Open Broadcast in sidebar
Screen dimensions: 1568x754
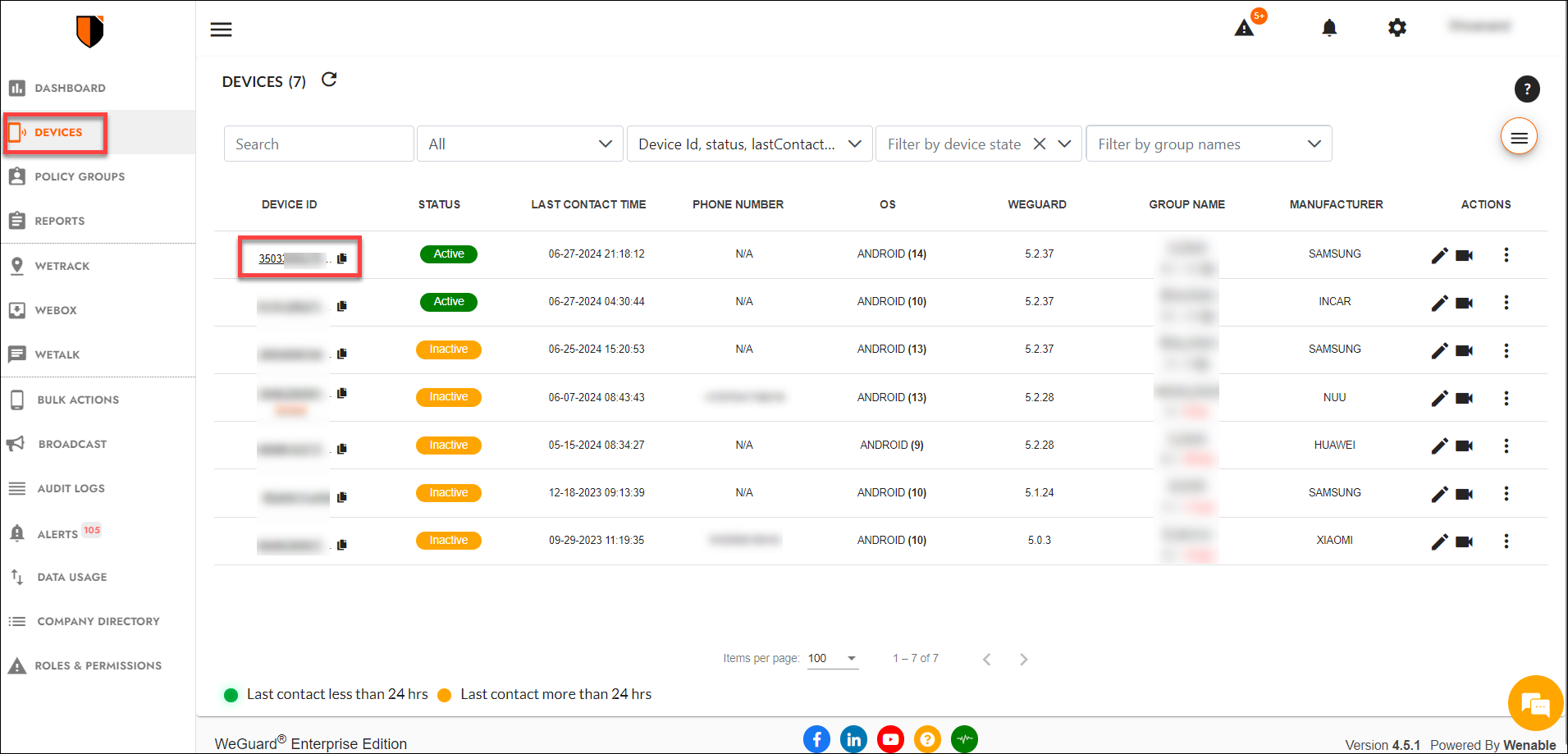(98, 444)
